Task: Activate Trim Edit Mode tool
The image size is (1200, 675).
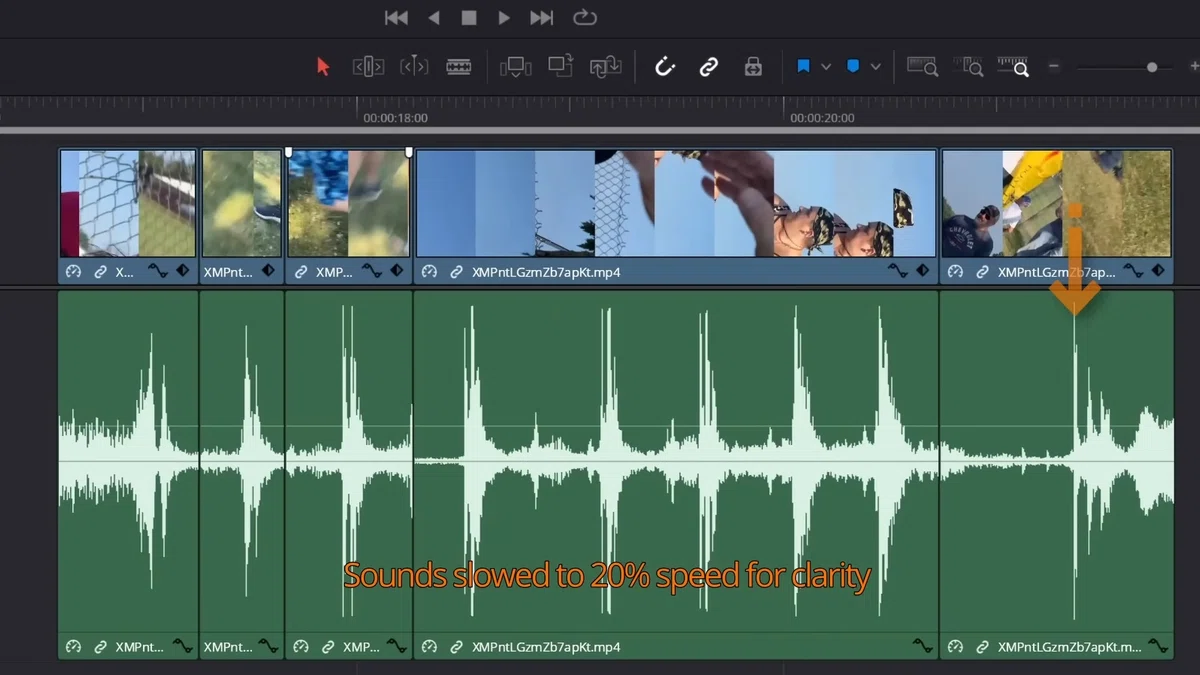Action: point(368,67)
